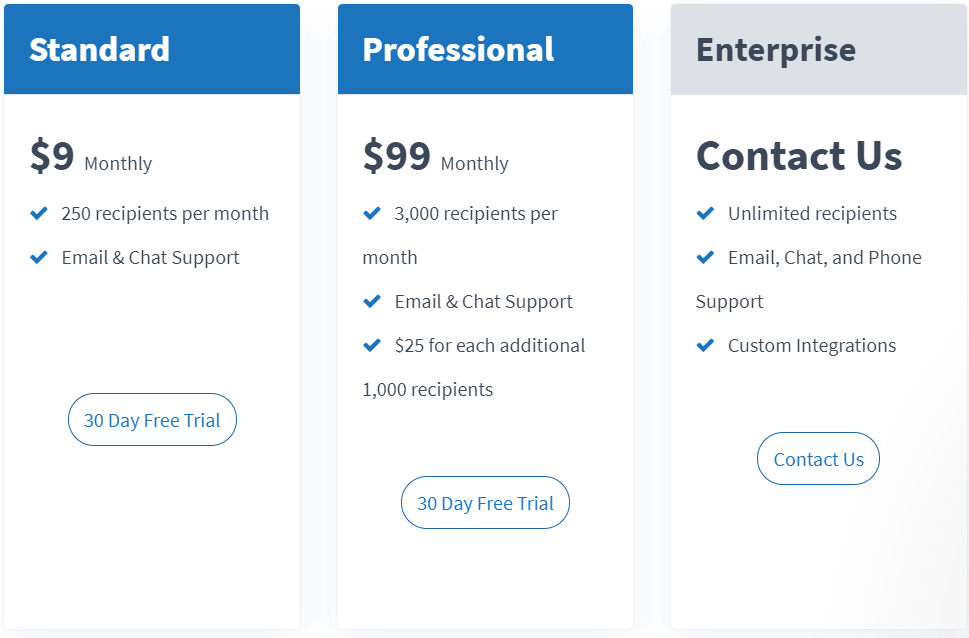Start the Professional plan 30 Day Free Trial
This screenshot has width=969, height=638.
point(485,502)
